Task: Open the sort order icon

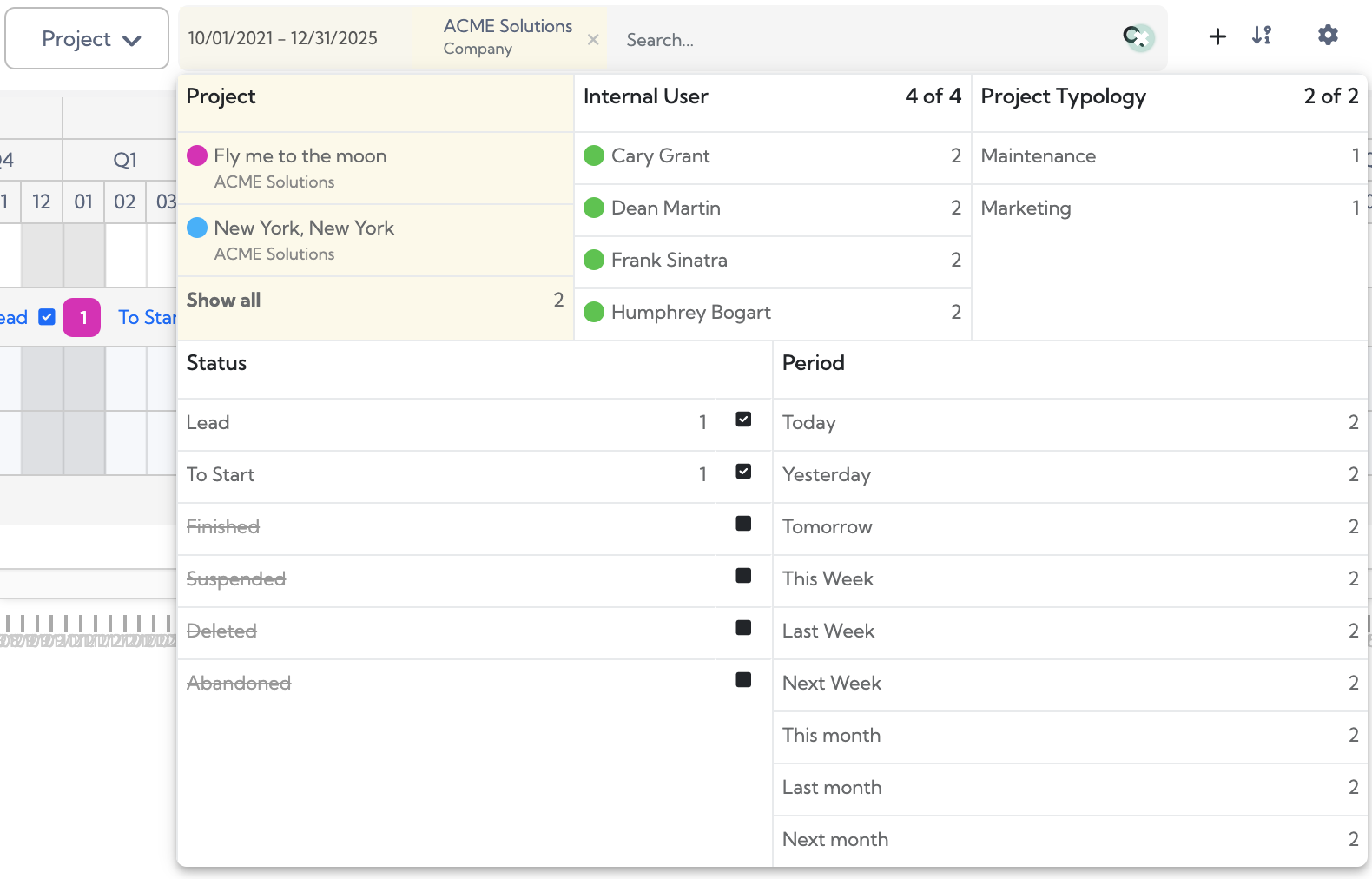Action: 1262,36
